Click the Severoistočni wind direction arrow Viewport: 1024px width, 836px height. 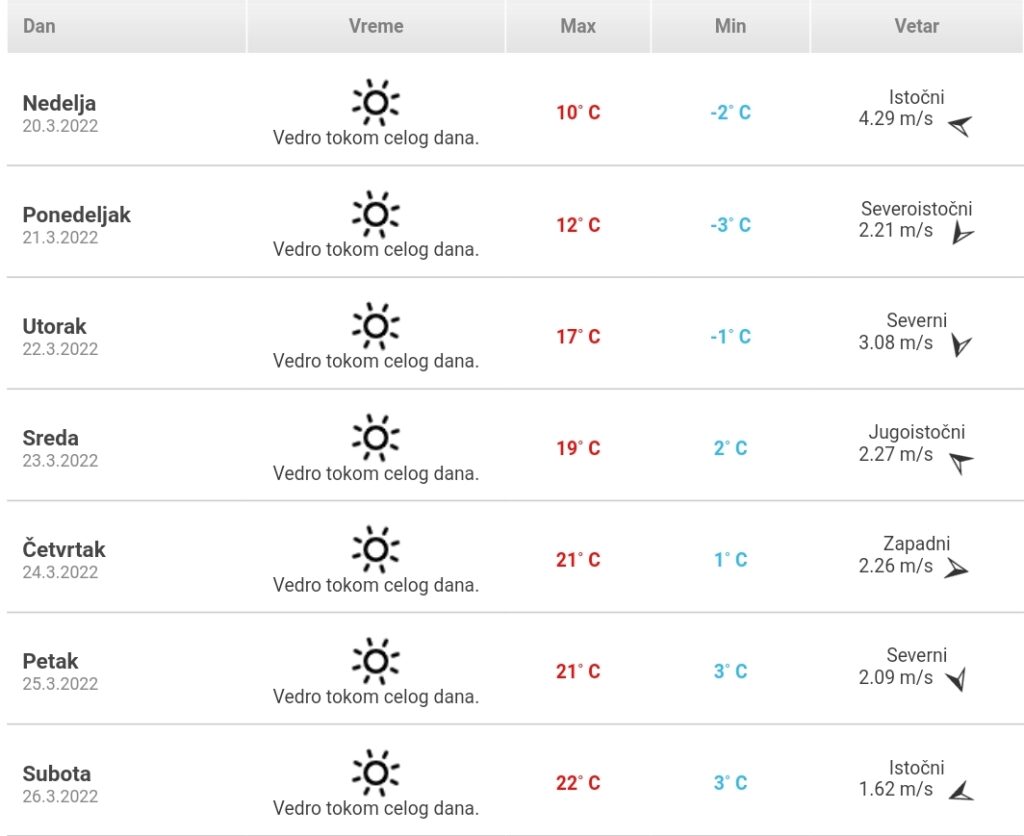pyautogui.click(x=962, y=233)
